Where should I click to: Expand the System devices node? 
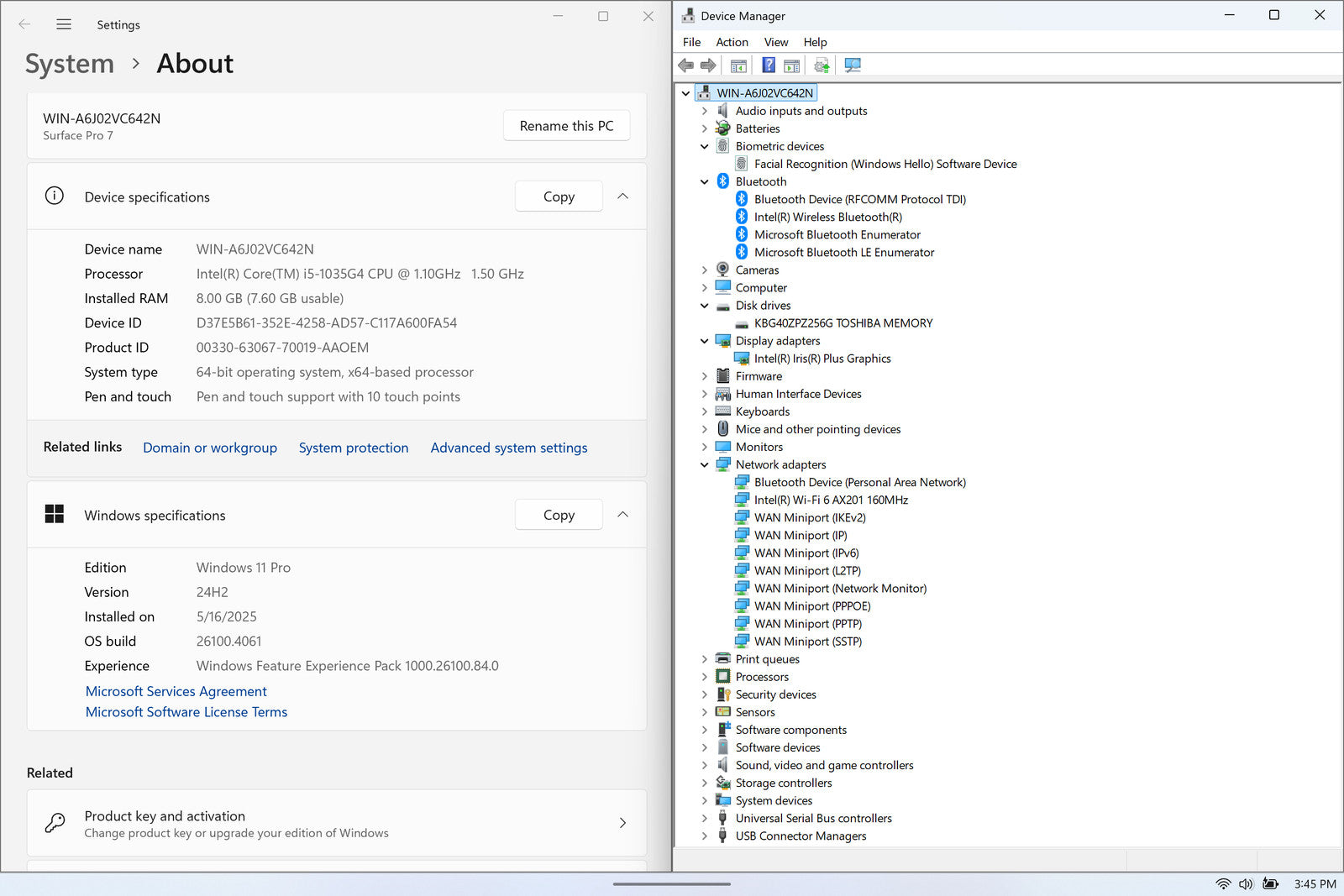(x=705, y=801)
